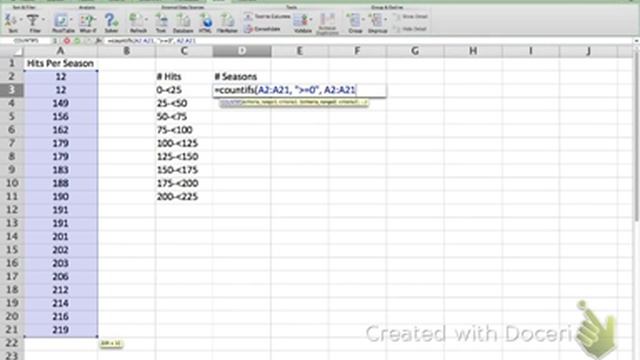Click Text to Columns
Viewport: 640px width, 360px height.
point(267,16)
